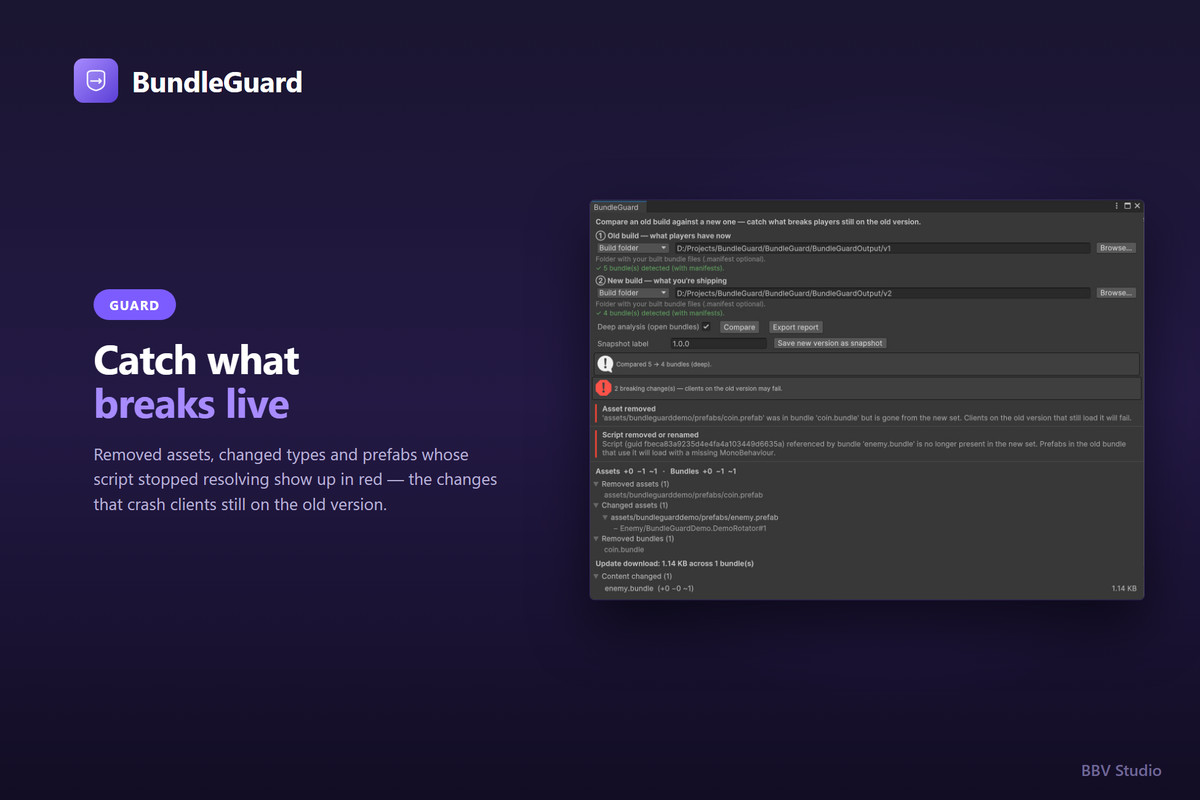
Task: Select the BundleGuard window tab
Action: coord(616,207)
